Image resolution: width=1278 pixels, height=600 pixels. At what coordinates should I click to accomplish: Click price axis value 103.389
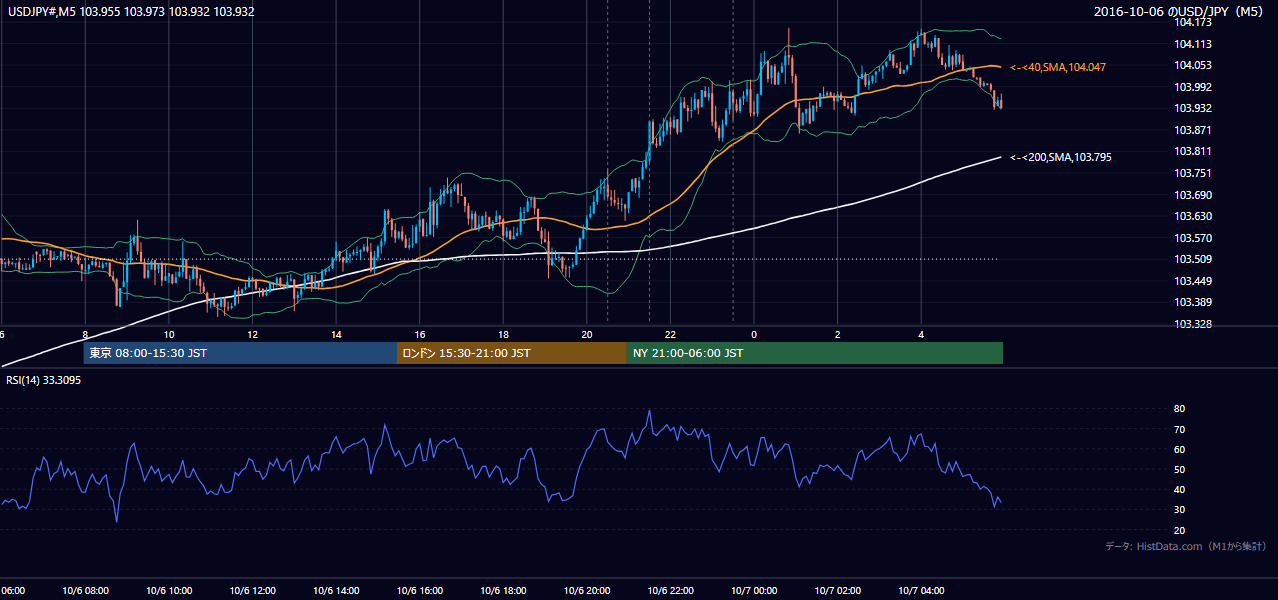click(1192, 302)
